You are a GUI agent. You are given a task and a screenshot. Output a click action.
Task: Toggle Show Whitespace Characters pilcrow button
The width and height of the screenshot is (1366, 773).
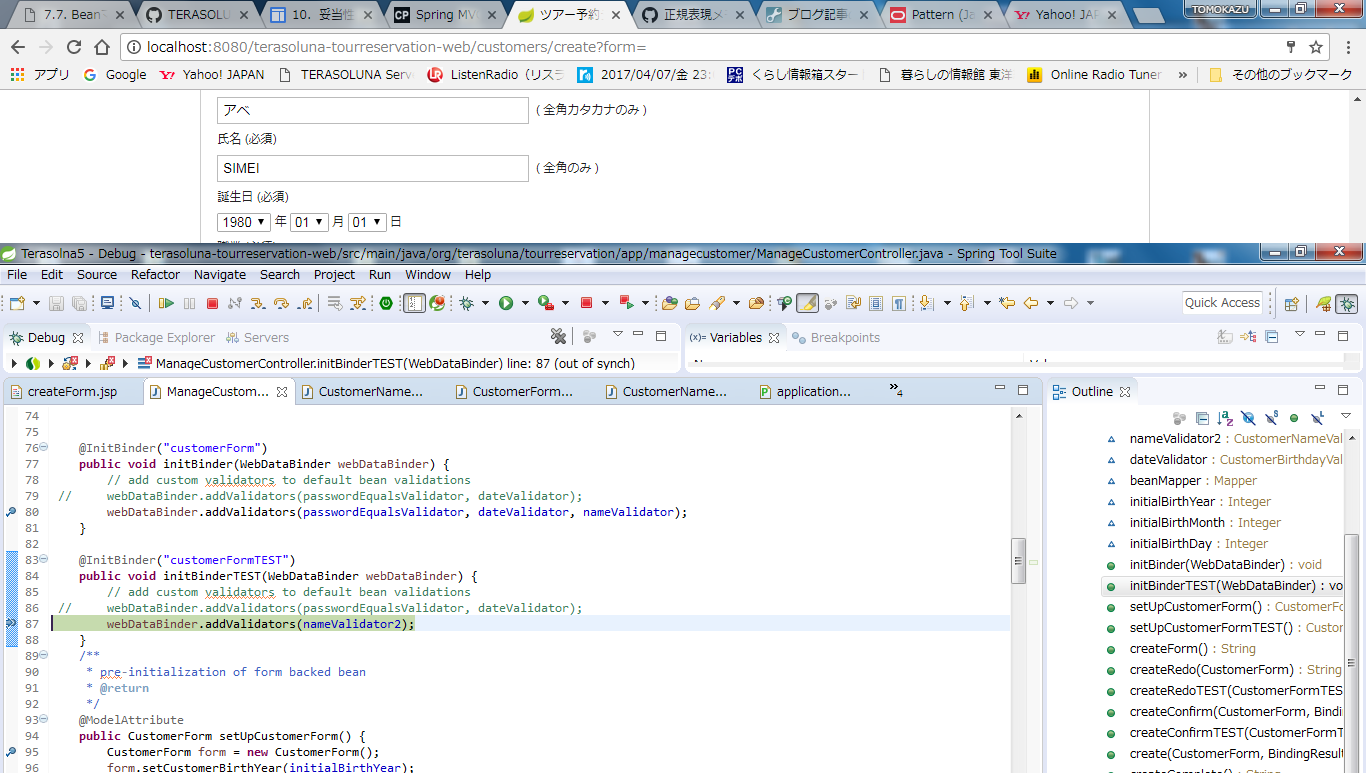pyautogui.click(x=899, y=303)
